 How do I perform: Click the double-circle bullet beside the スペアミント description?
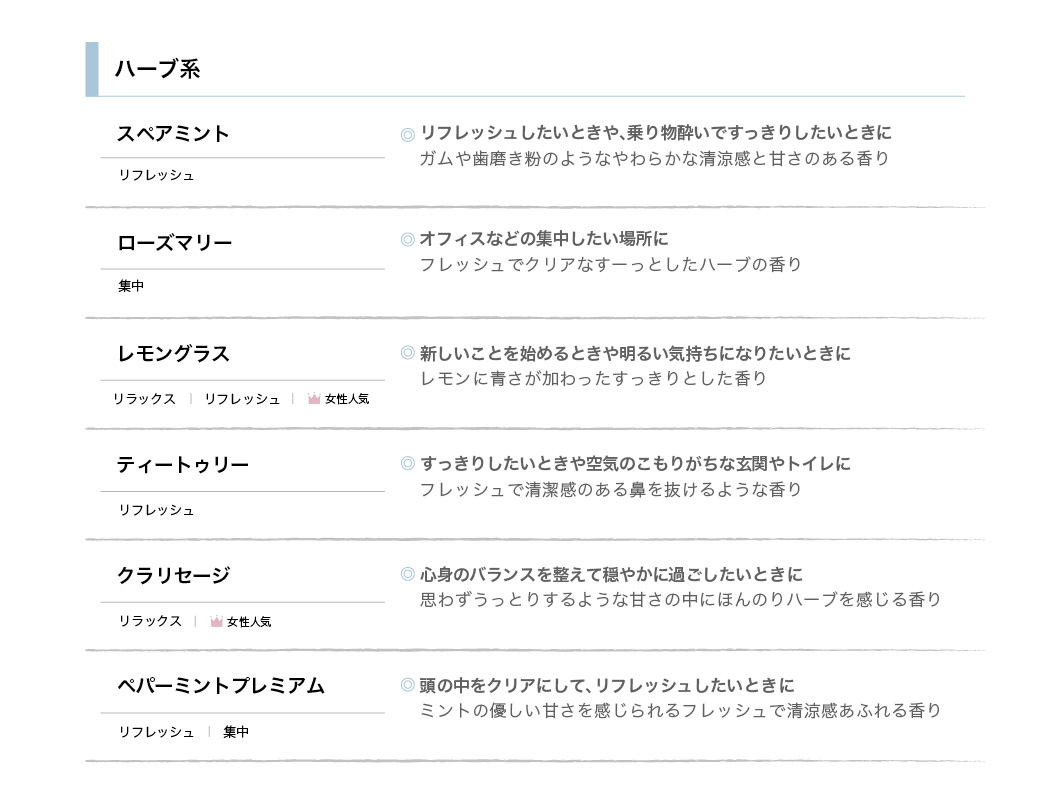pyautogui.click(x=407, y=135)
